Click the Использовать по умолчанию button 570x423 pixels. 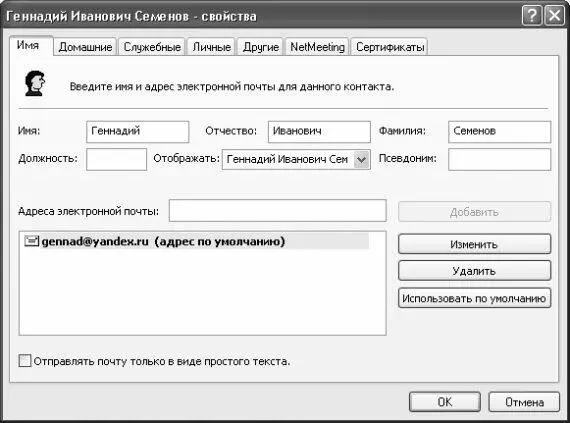[474, 298]
